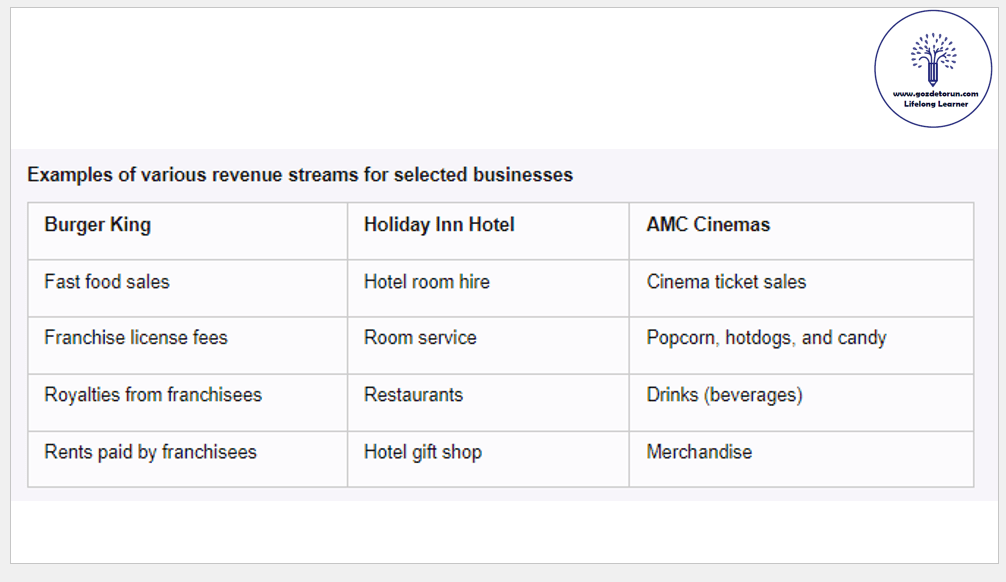The height and width of the screenshot is (582, 1006).
Task: Select the Cinema ticket sales cell
Action: tap(726, 282)
